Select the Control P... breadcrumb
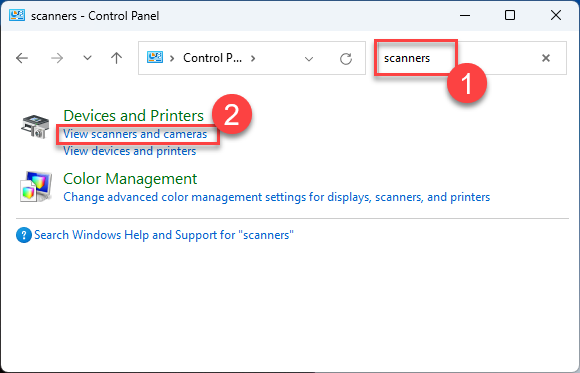 point(212,58)
